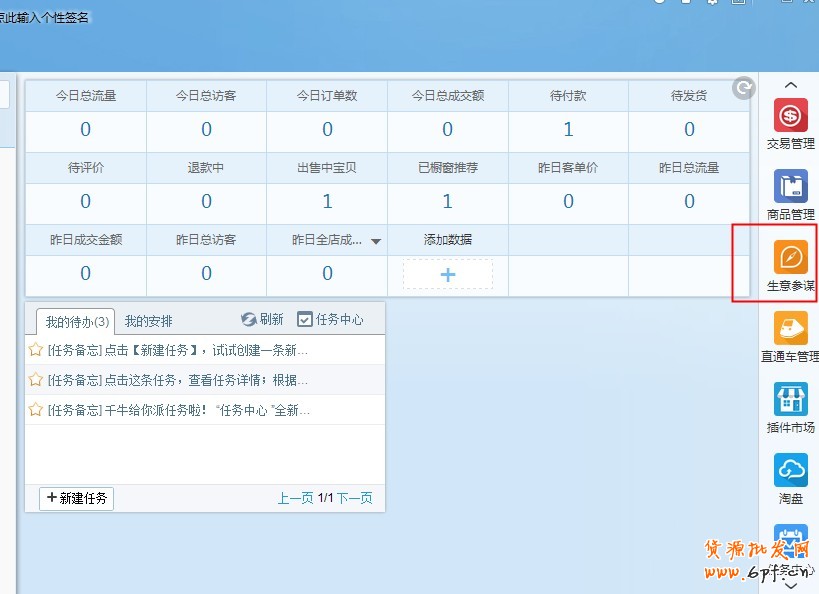The width and height of the screenshot is (819, 594).
Task: Launch 生意参谋 from the sidebar
Action: coord(790,258)
